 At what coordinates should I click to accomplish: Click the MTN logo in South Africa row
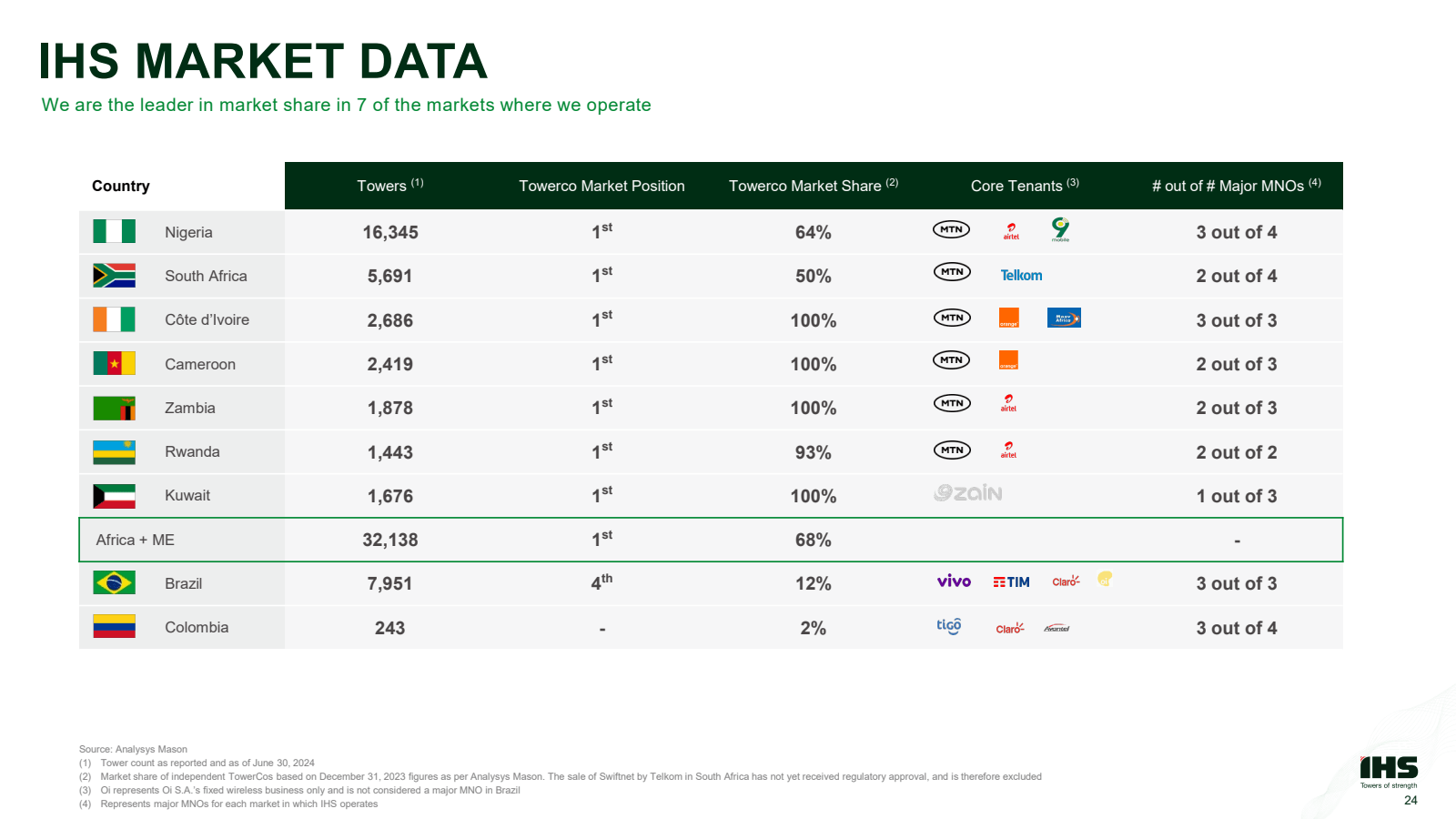coord(952,271)
